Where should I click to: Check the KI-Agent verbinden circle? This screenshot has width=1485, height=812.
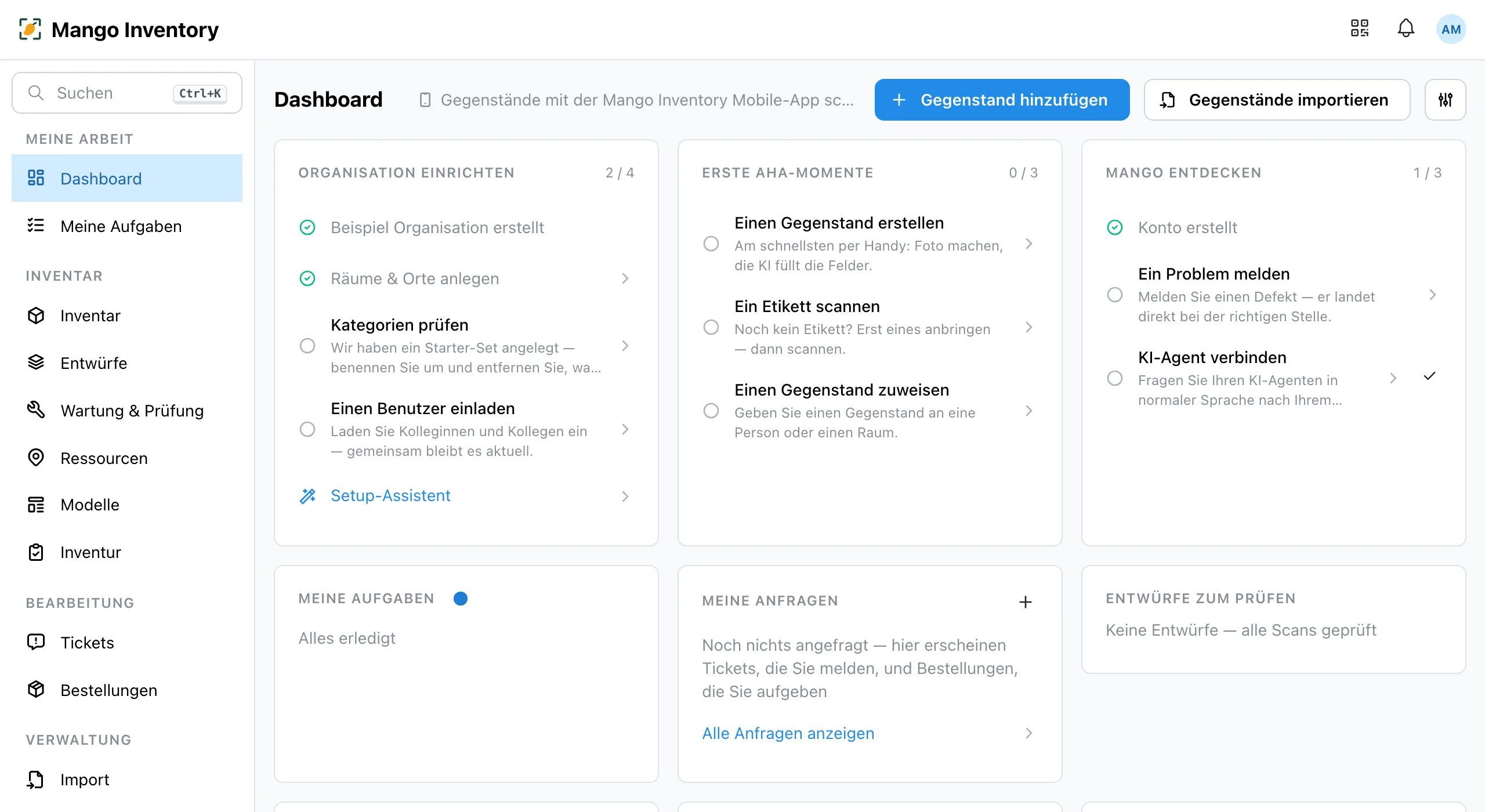1115,379
